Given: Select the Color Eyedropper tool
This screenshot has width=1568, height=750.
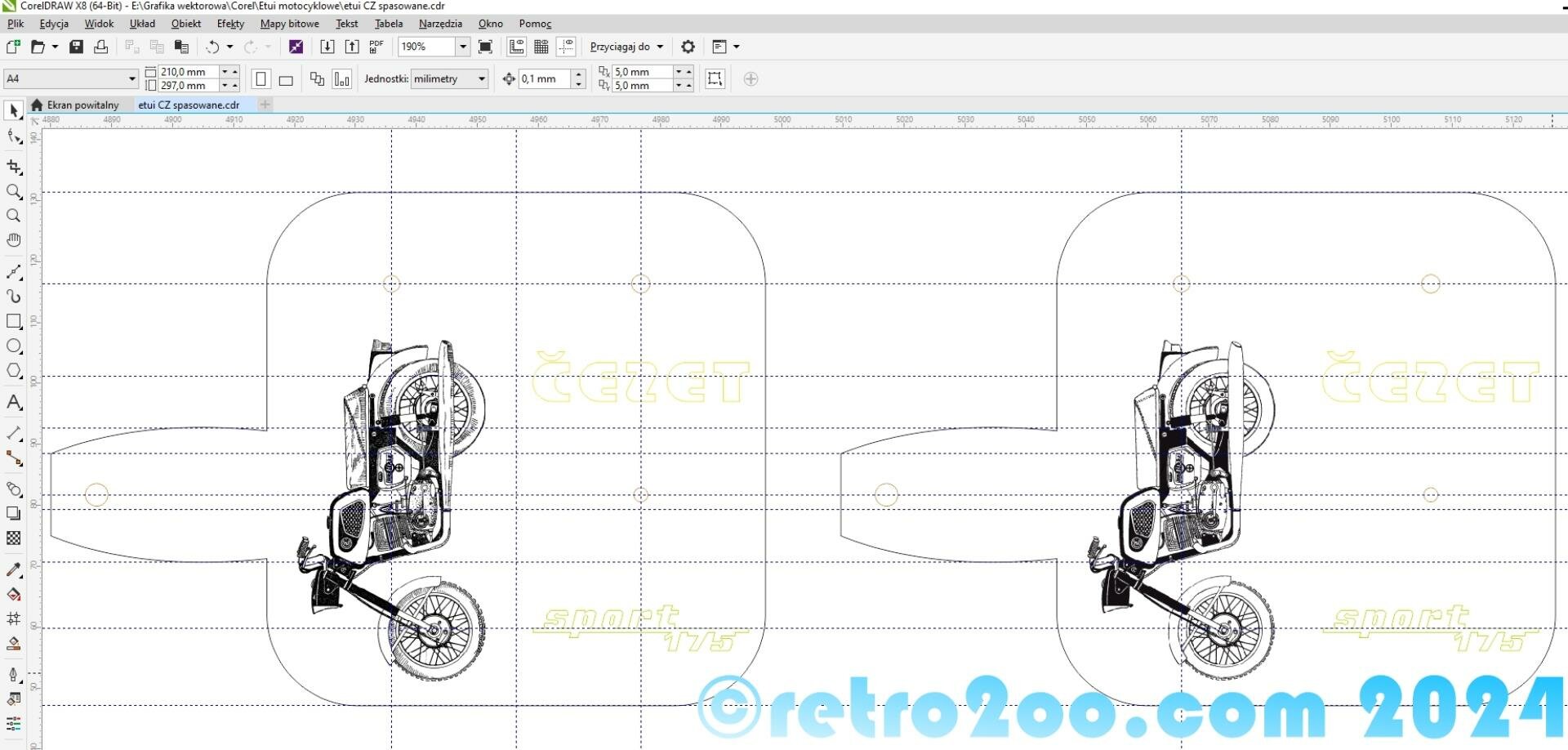Looking at the screenshot, I should pos(14,570).
